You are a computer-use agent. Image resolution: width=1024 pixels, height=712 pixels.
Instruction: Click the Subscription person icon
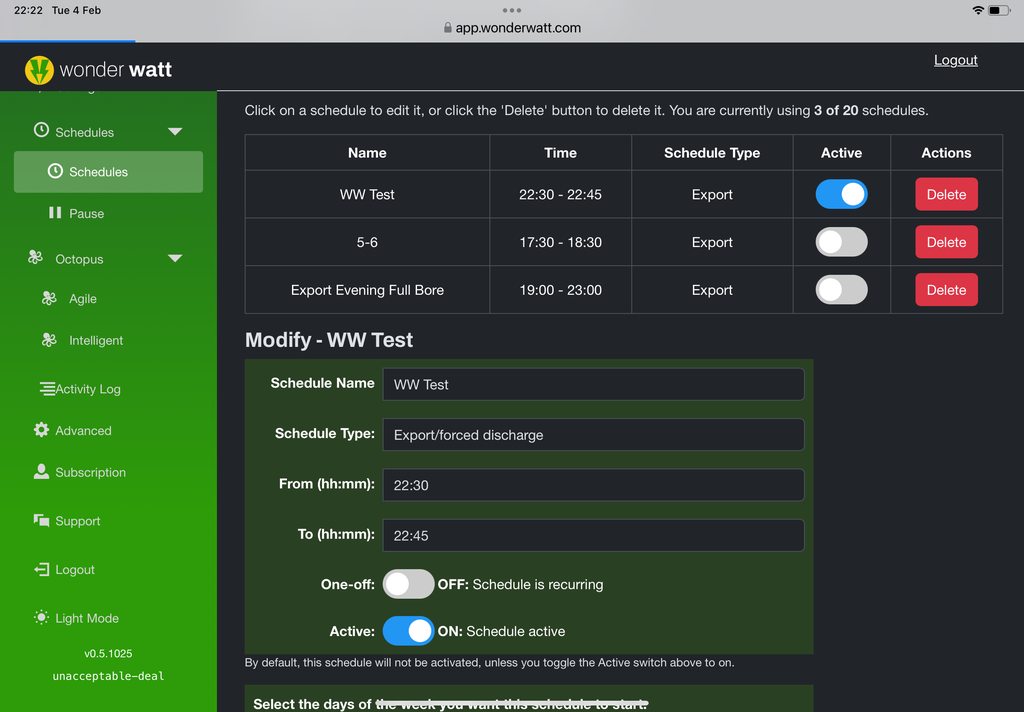coord(41,472)
